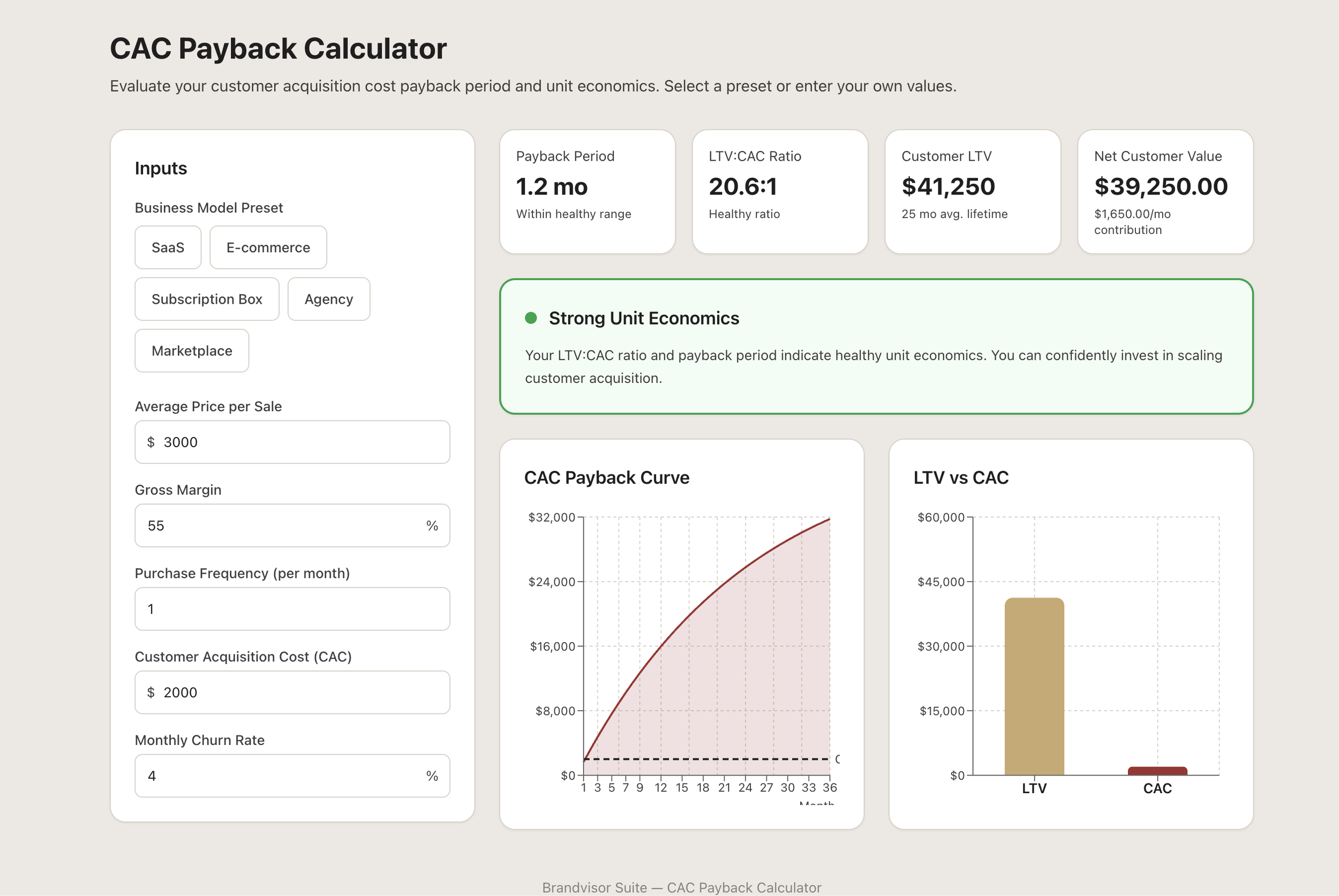The height and width of the screenshot is (896, 1339).
Task: Select the Agency preset
Action: tap(329, 299)
